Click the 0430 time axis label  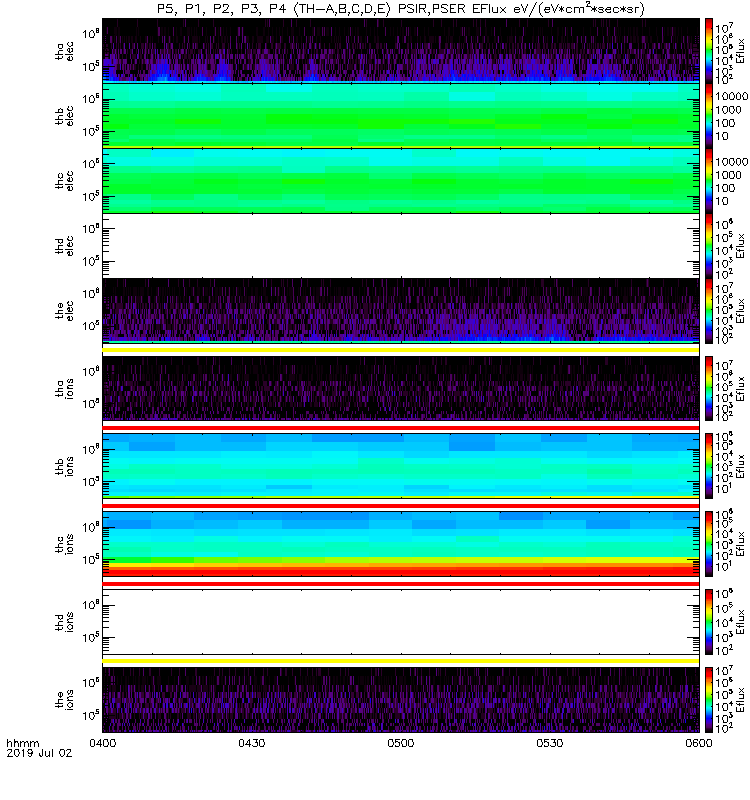pos(252,743)
